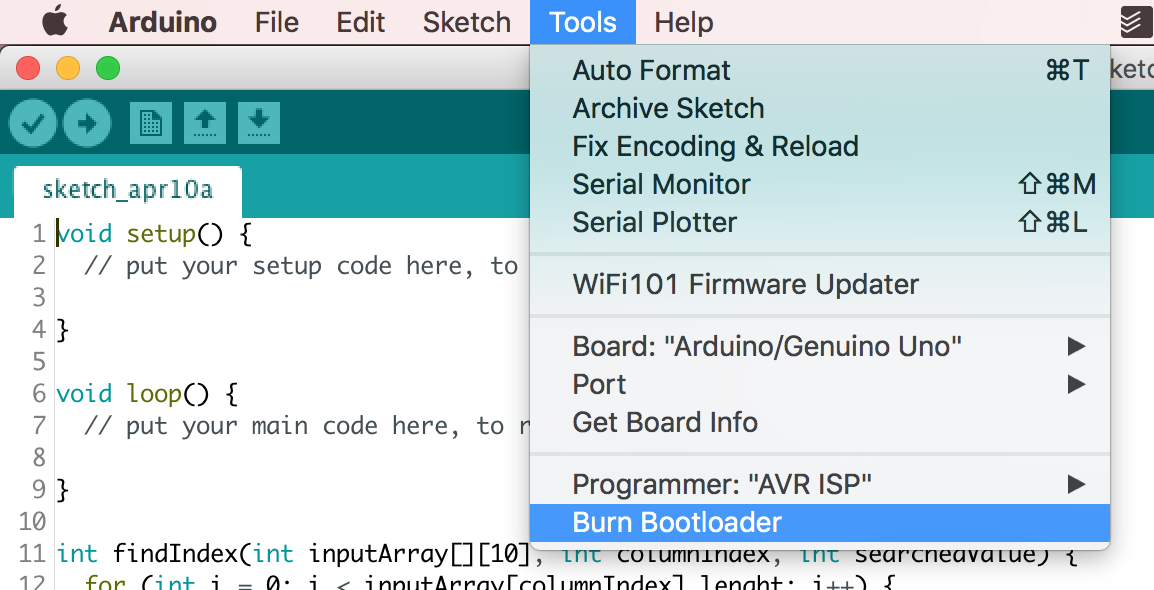The width and height of the screenshot is (1154, 590).
Task: Click the Save sketch down-arrow icon
Action: pos(259,123)
